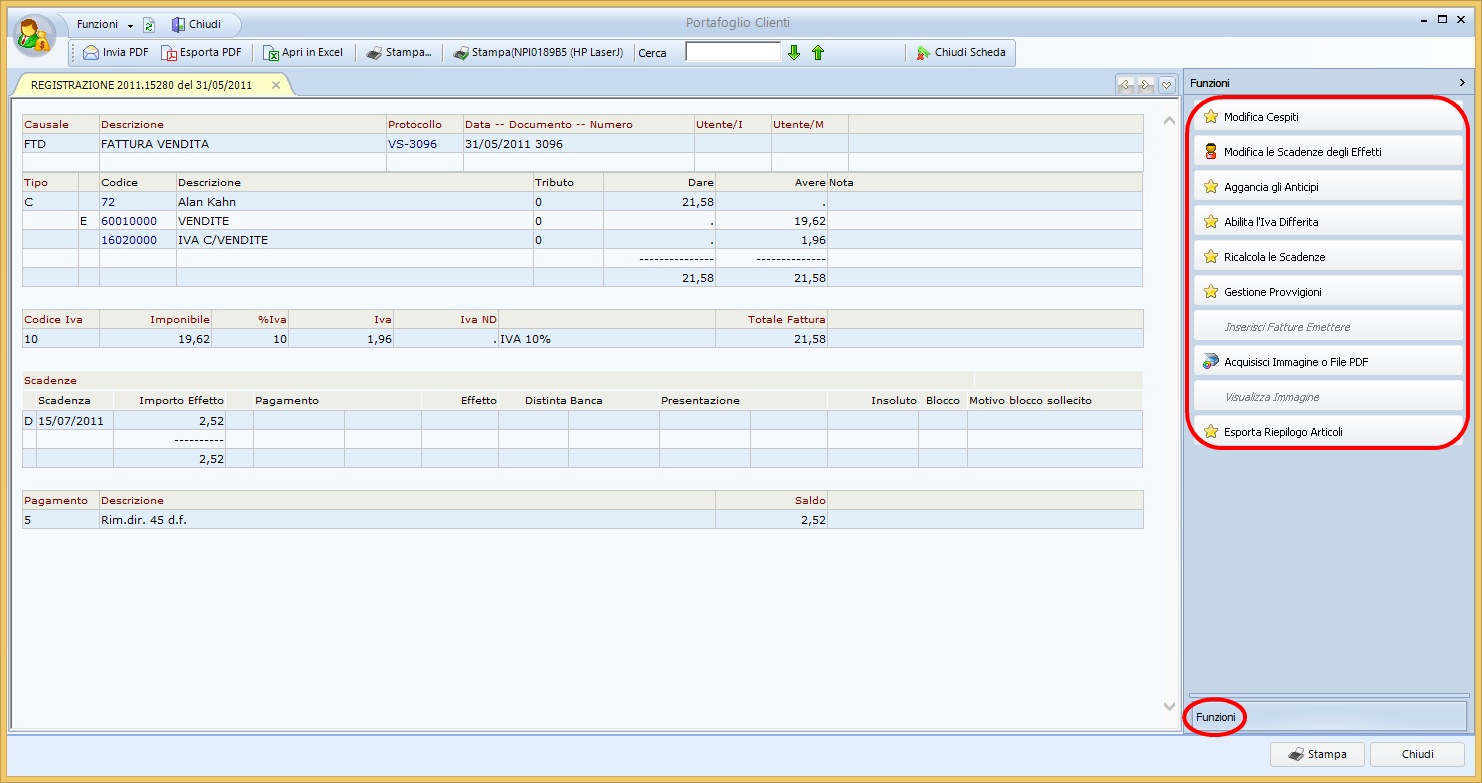Select the REGISTRAZIONE 2011.15280 tab
This screenshot has width=1482, height=783.
click(141, 85)
